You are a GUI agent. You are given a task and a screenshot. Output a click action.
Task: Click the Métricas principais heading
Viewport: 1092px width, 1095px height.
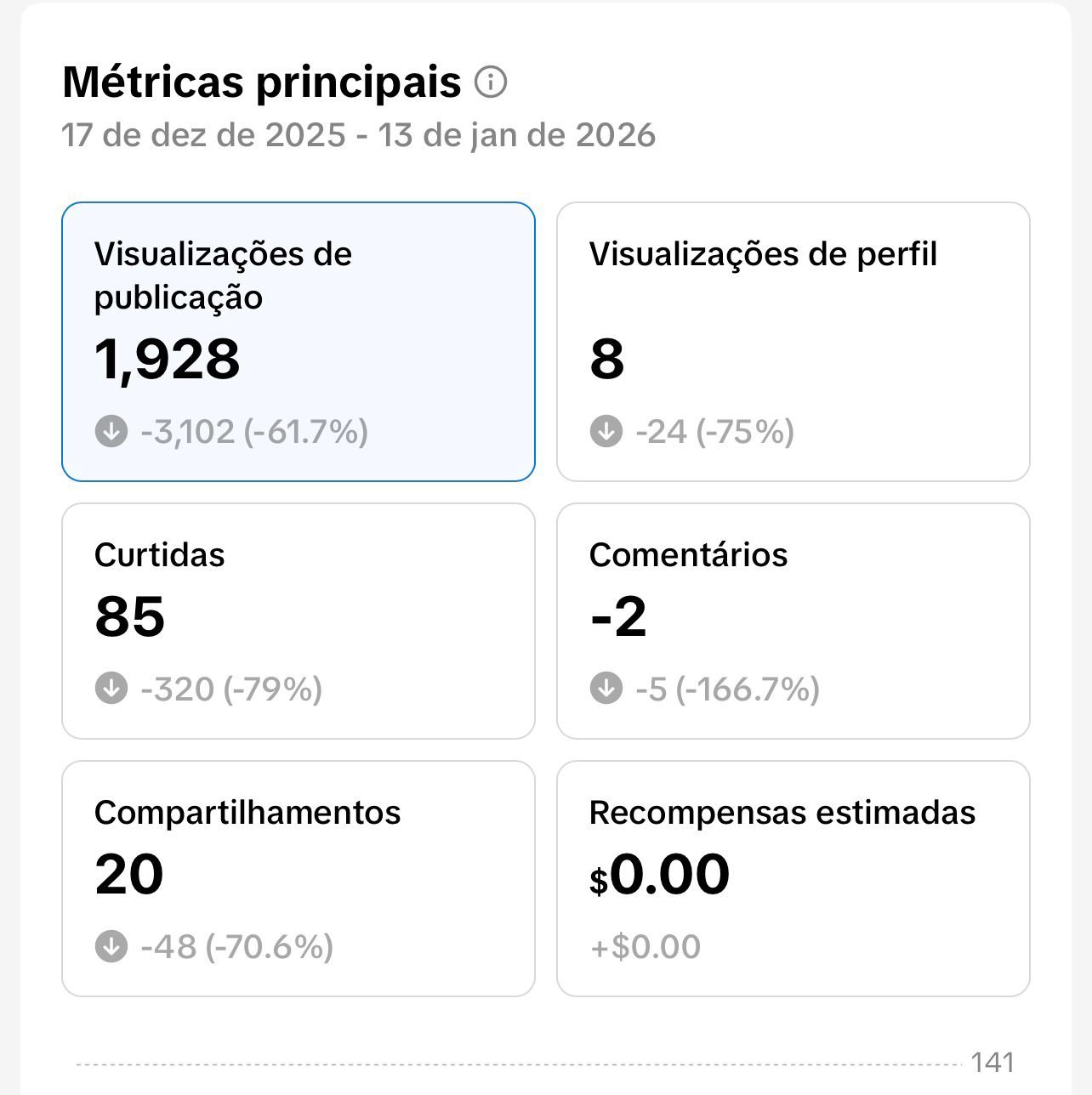click(x=262, y=82)
